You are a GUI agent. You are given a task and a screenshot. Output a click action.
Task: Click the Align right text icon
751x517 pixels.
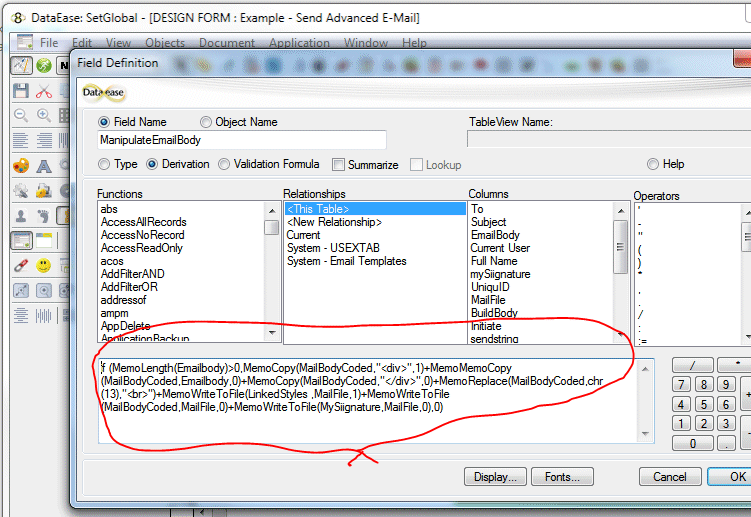44,140
